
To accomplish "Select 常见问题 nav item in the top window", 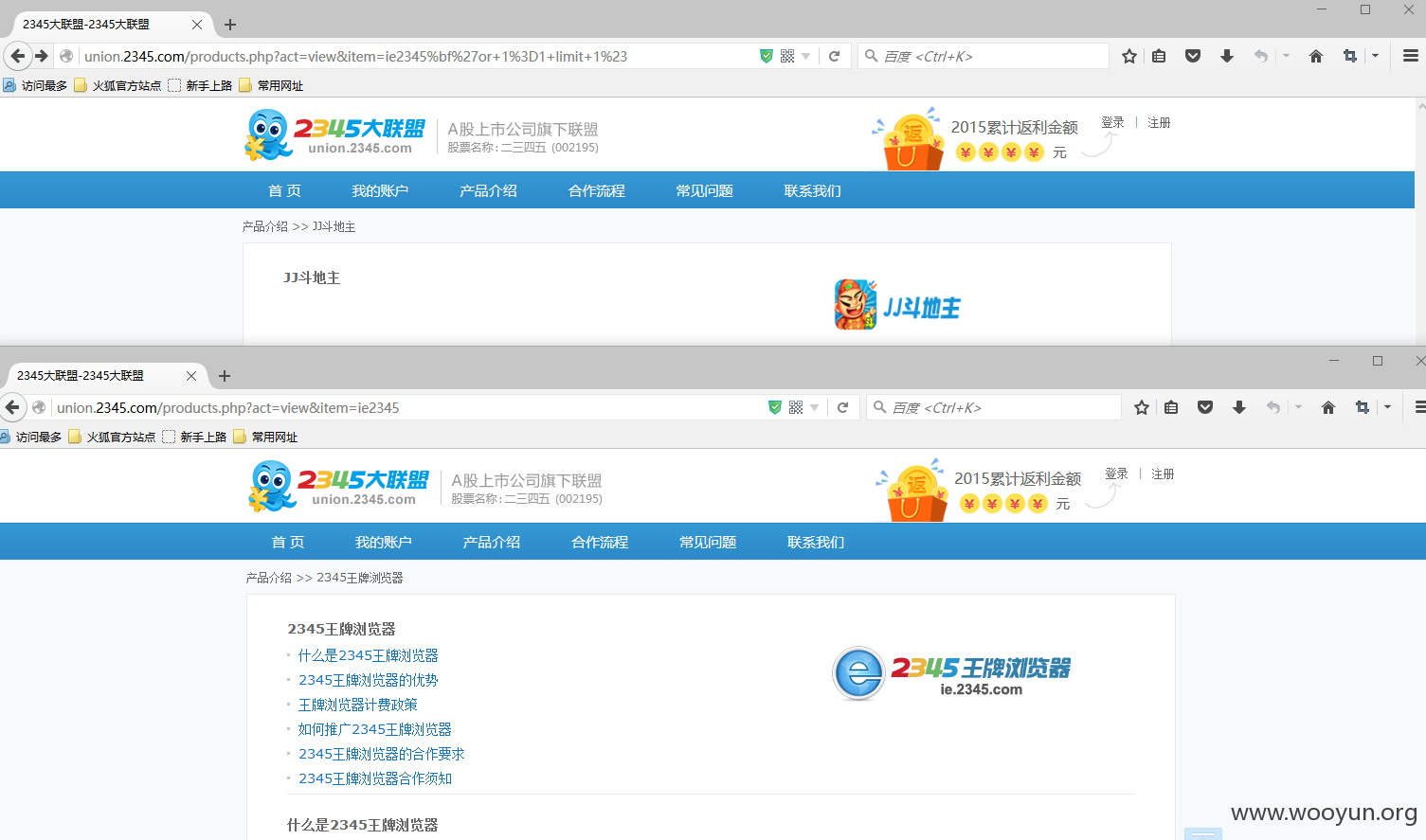I will 704,190.
